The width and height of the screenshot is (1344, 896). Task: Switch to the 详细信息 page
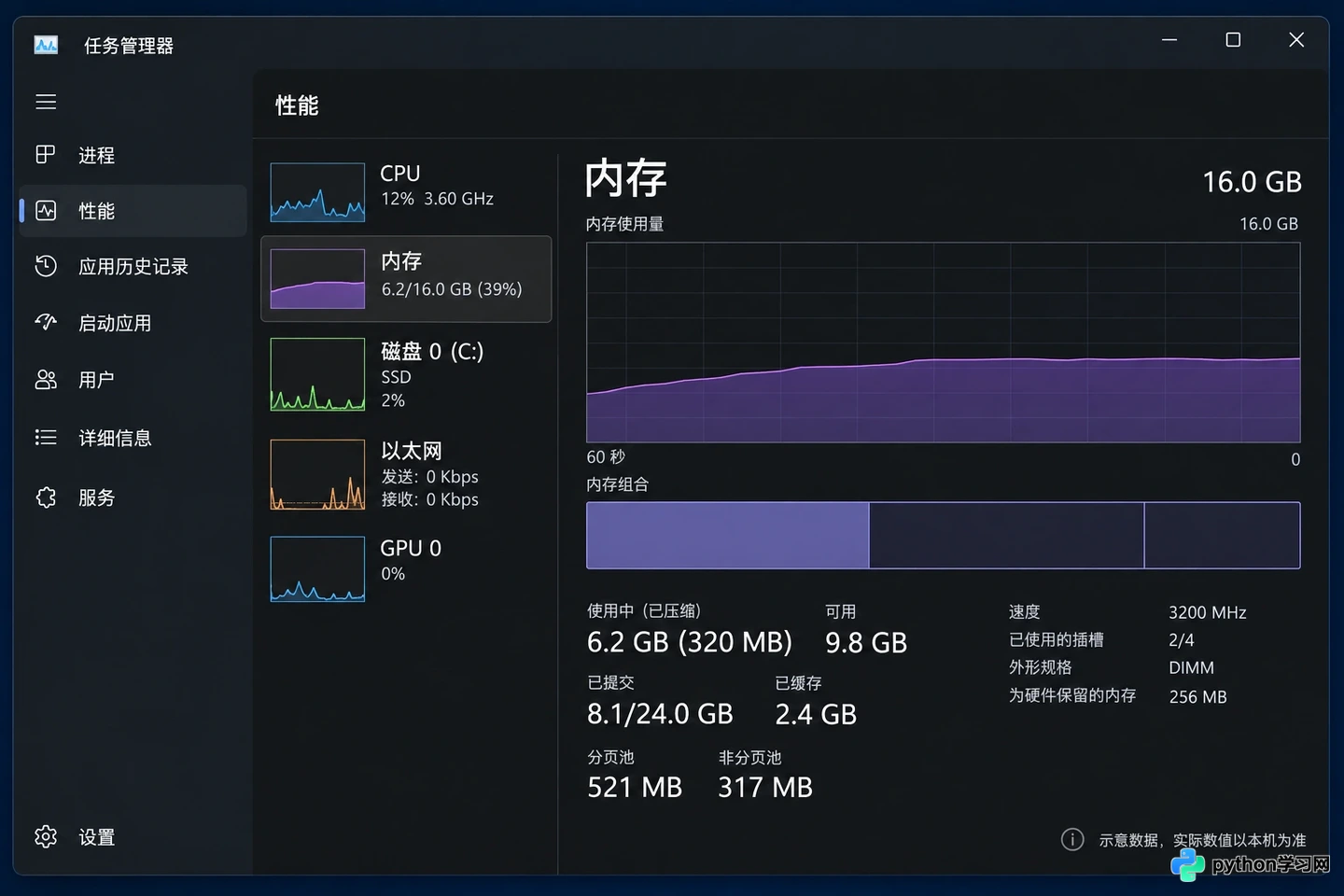tap(133, 438)
